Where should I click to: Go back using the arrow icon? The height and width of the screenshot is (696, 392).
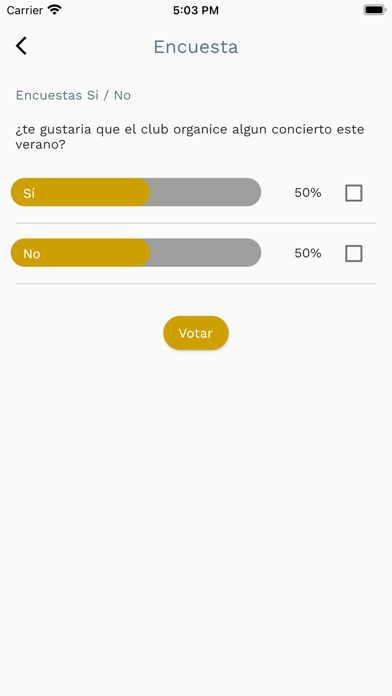pyautogui.click(x=21, y=46)
